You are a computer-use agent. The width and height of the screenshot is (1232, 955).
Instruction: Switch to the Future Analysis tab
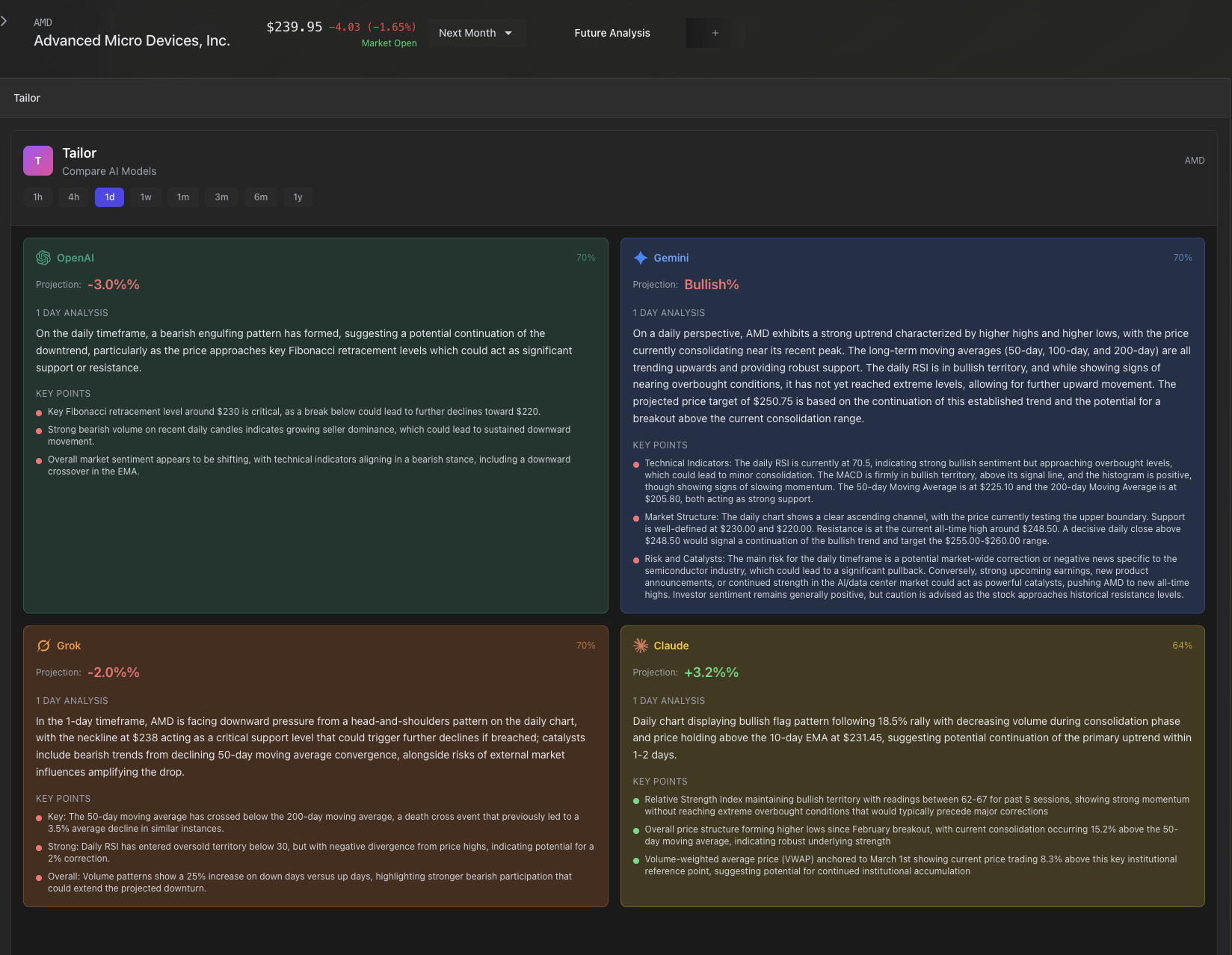click(x=612, y=33)
